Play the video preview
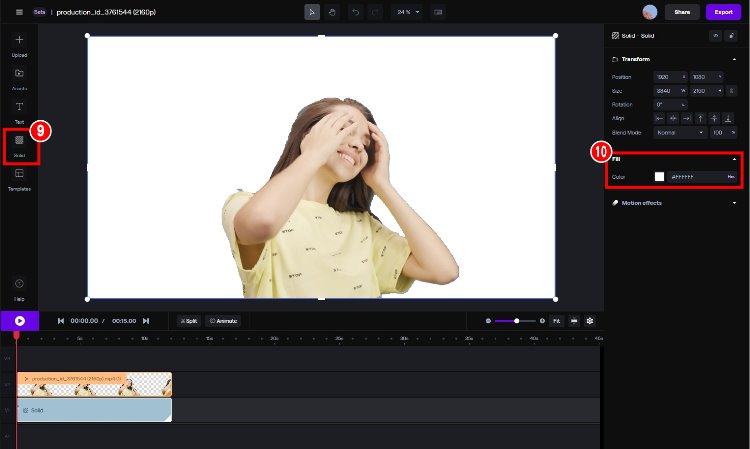Image resolution: width=750 pixels, height=449 pixels. pos(20,321)
